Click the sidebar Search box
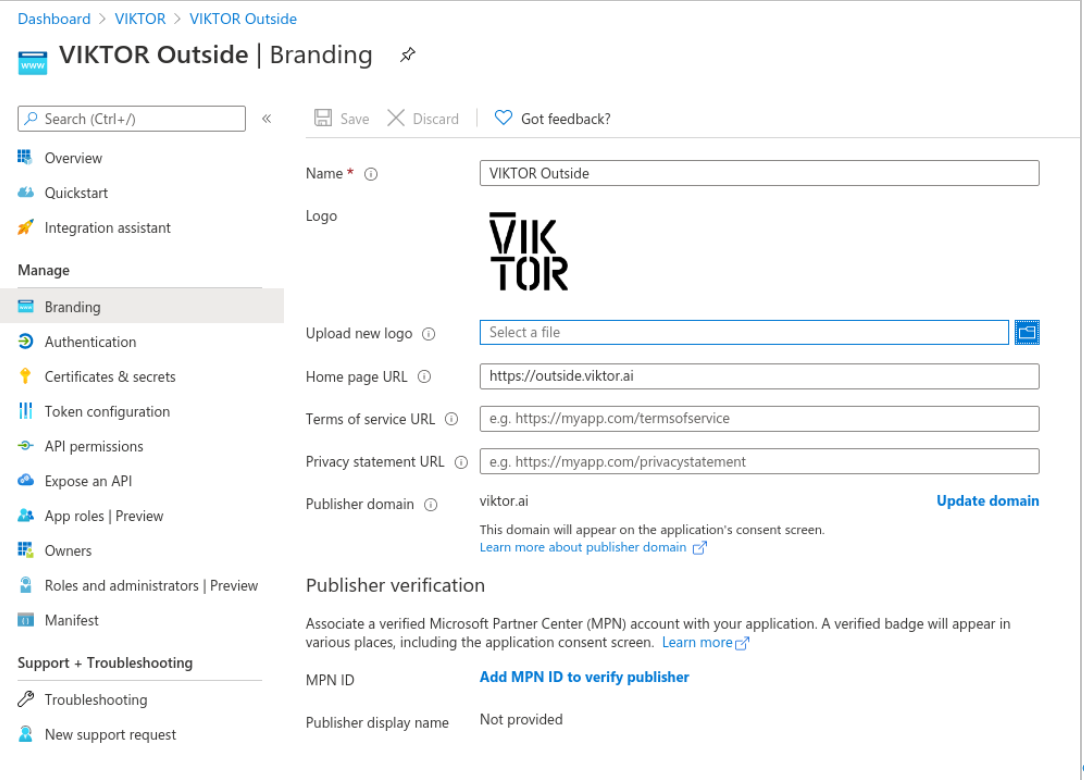Image resolution: width=1084 pixels, height=780 pixels. 132,119
